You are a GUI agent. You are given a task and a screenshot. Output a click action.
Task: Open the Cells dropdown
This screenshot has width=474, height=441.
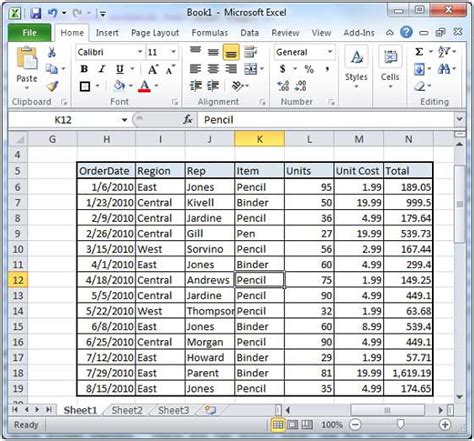pos(390,68)
